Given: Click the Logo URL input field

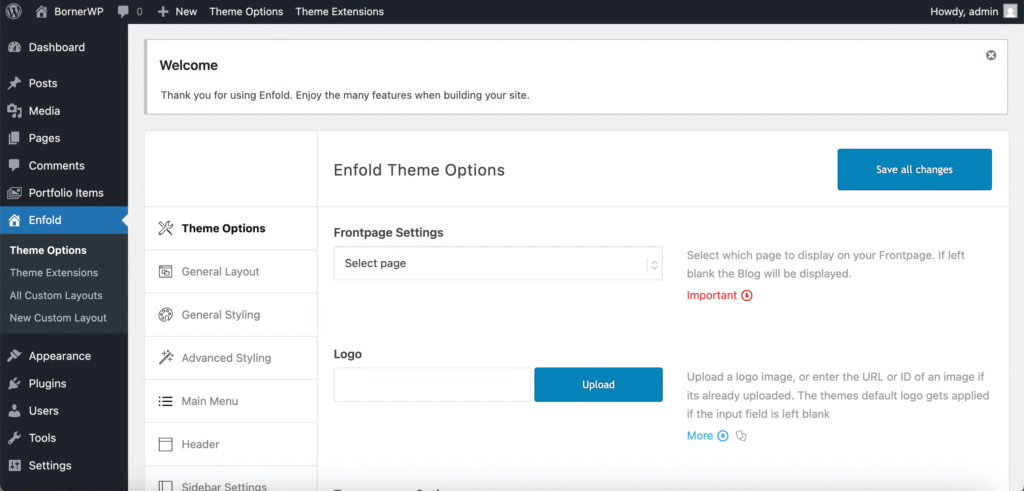Looking at the screenshot, I should (x=432, y=385).
